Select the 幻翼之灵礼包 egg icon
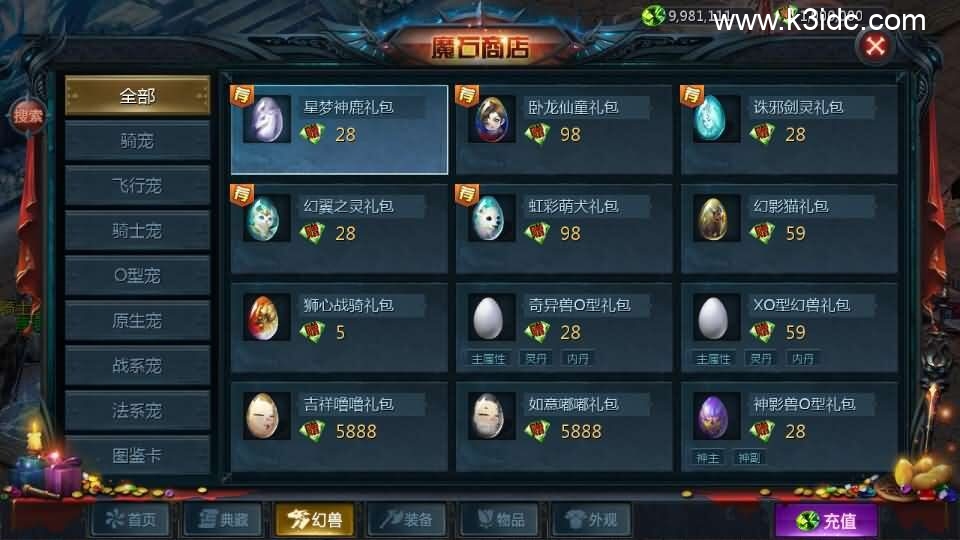 pyautogui.click(x=266, y=219)
